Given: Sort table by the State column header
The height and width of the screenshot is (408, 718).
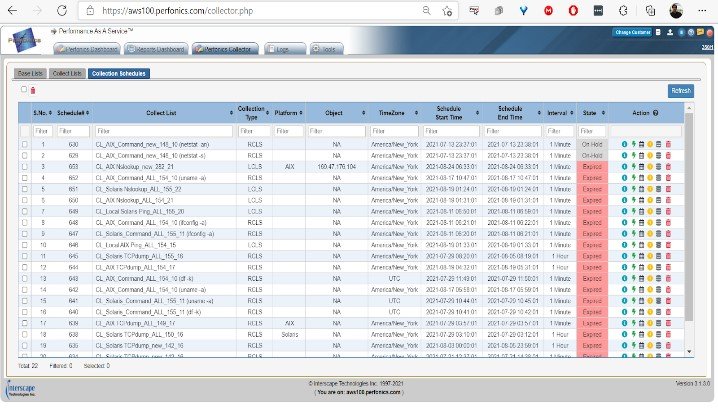Looking at the screenshot, I should click(589, 112).
